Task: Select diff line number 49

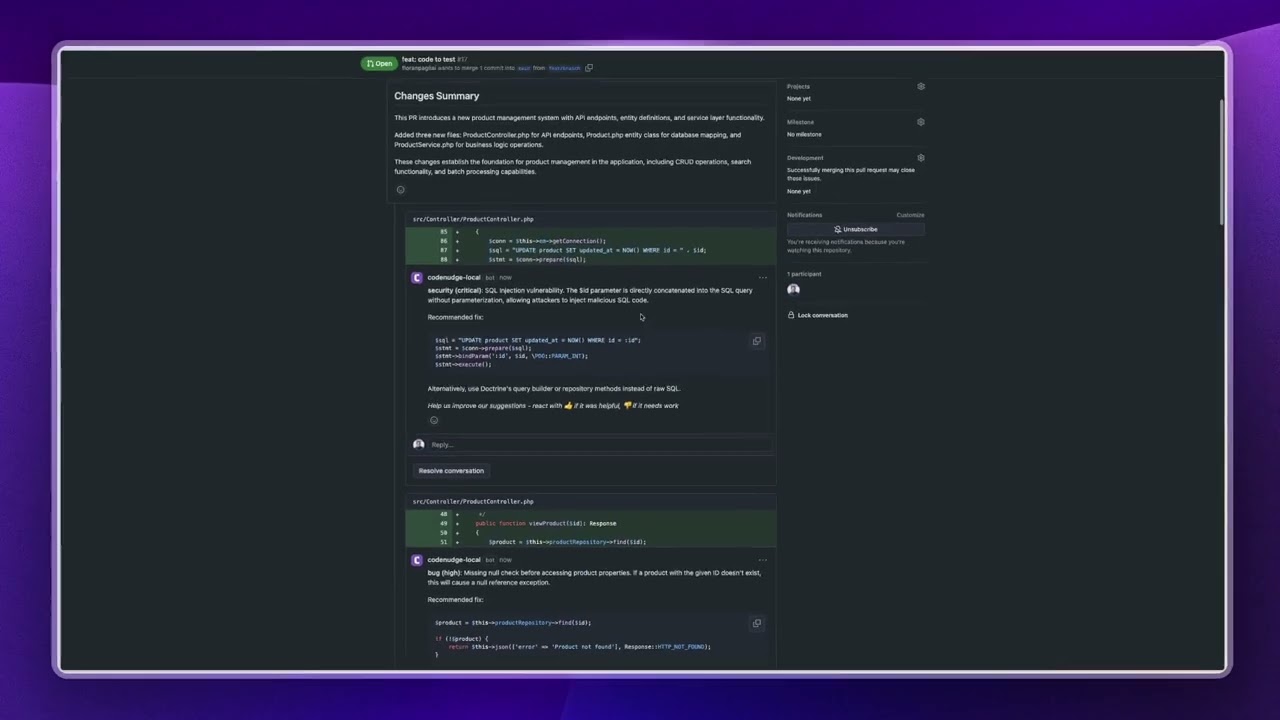Action: tap(444, 523)
